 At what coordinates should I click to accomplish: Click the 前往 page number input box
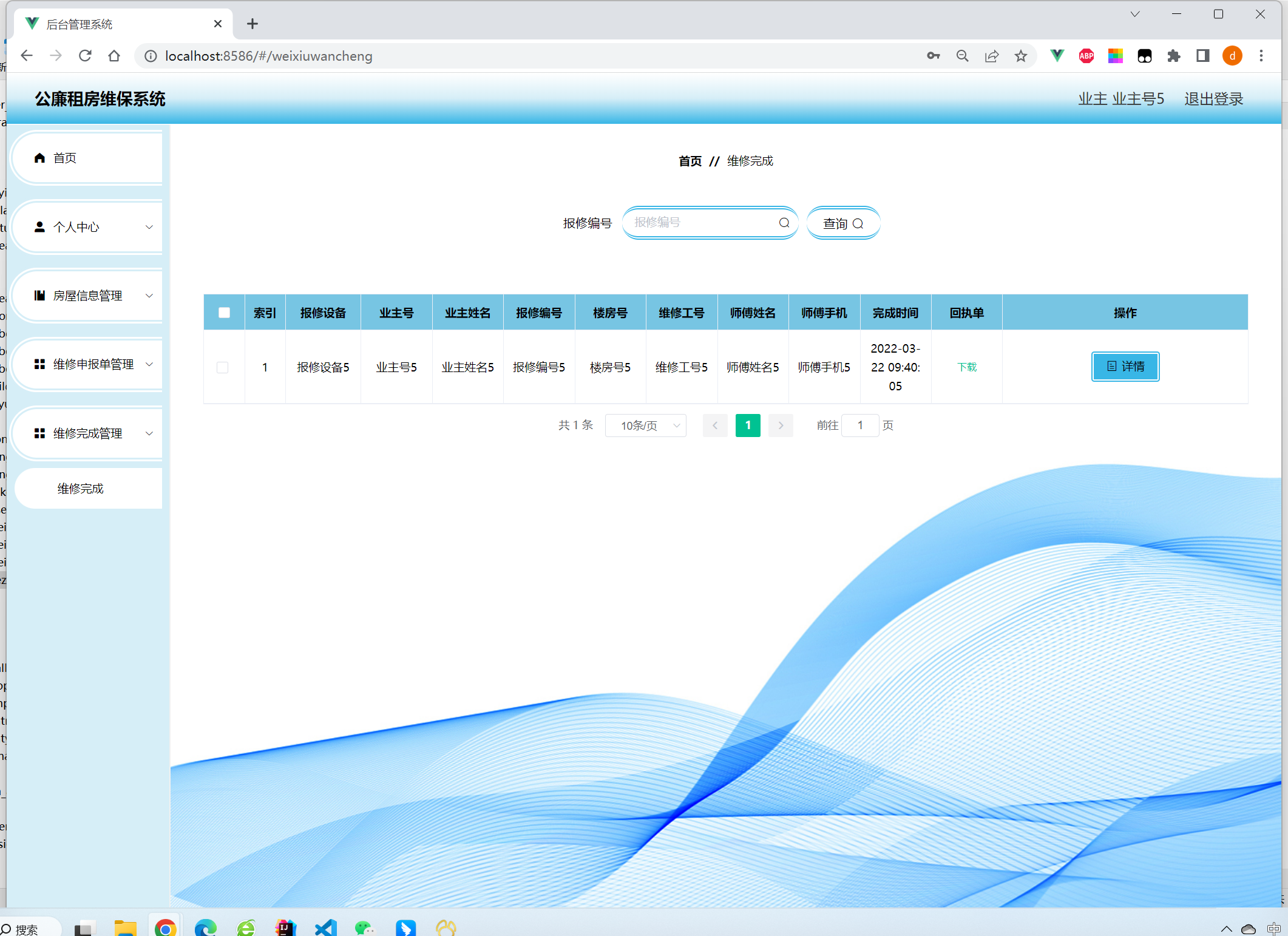[859, 426]
